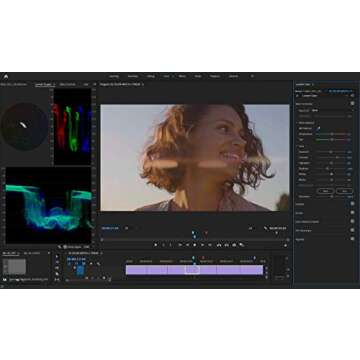Switch to the Audio workspace

[x=198, y=76]
